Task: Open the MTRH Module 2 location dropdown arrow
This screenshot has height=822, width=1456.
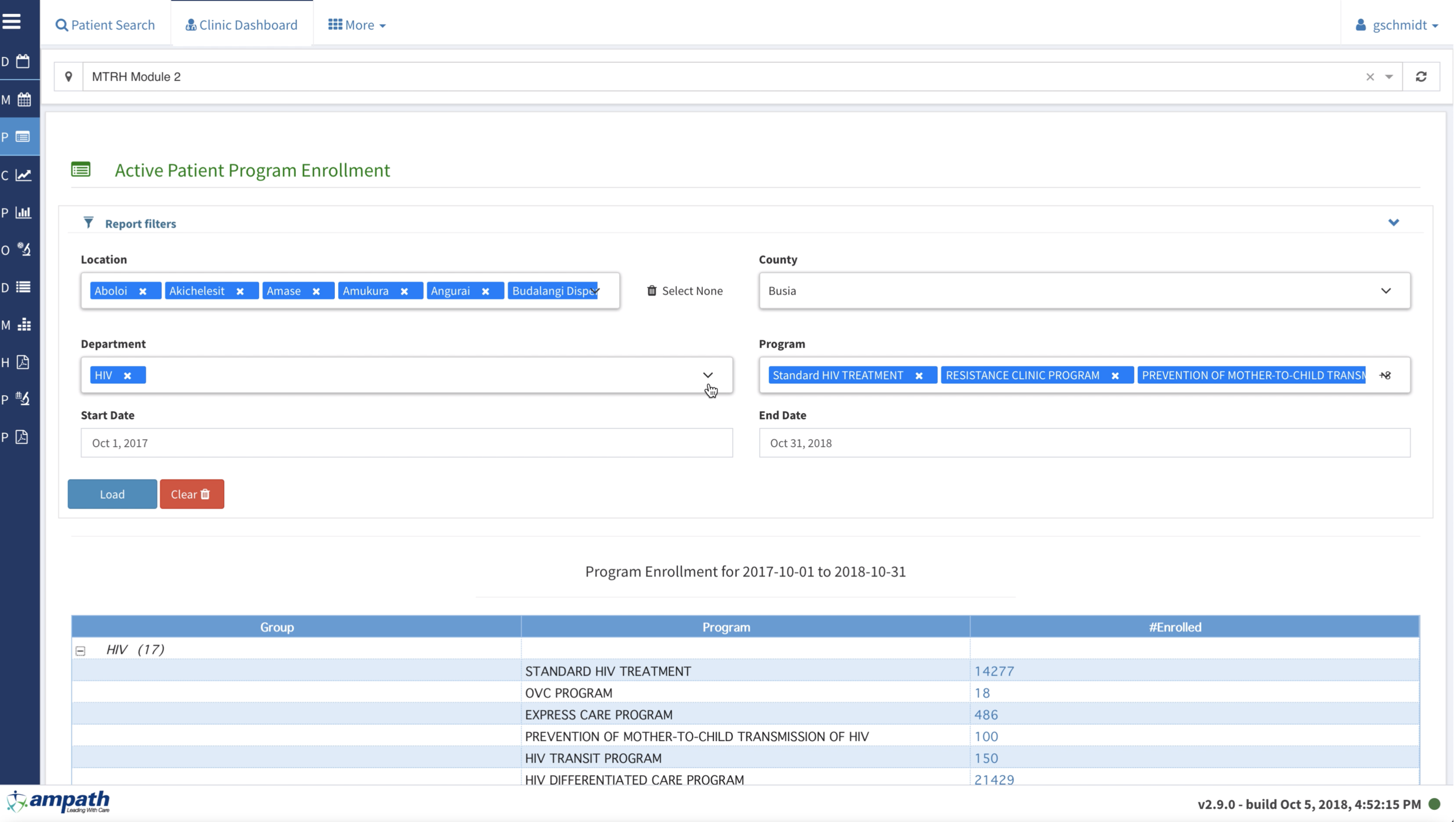Action: pos(1389,77)
